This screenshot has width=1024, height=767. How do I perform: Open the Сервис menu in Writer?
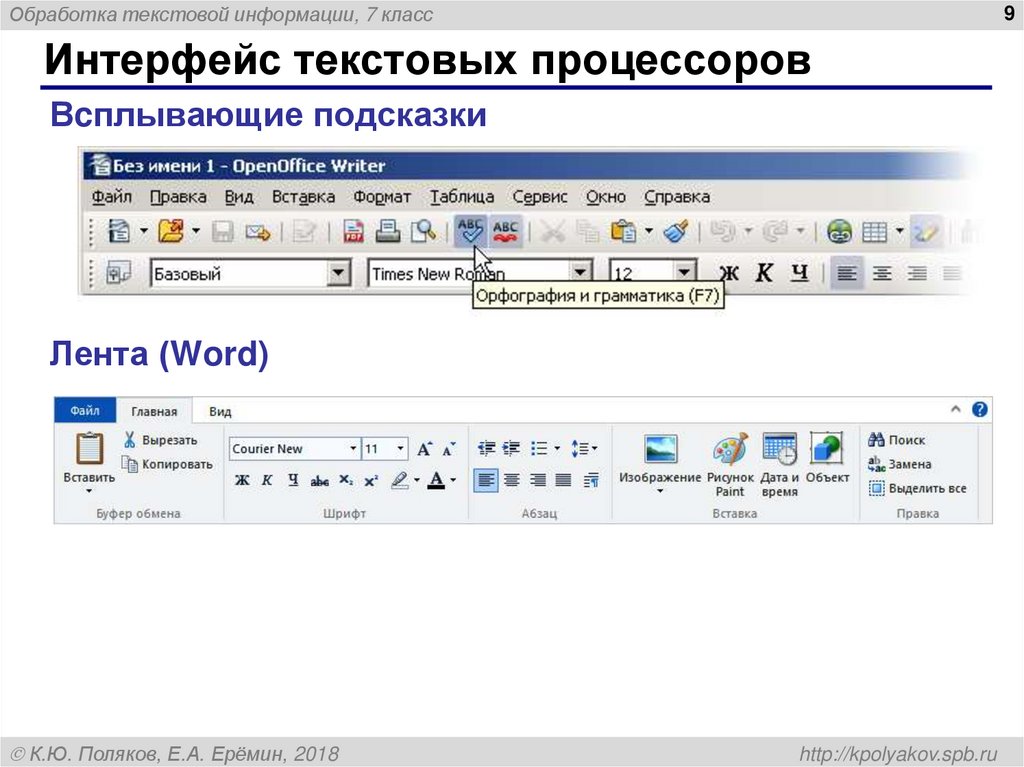pos(539,197)
